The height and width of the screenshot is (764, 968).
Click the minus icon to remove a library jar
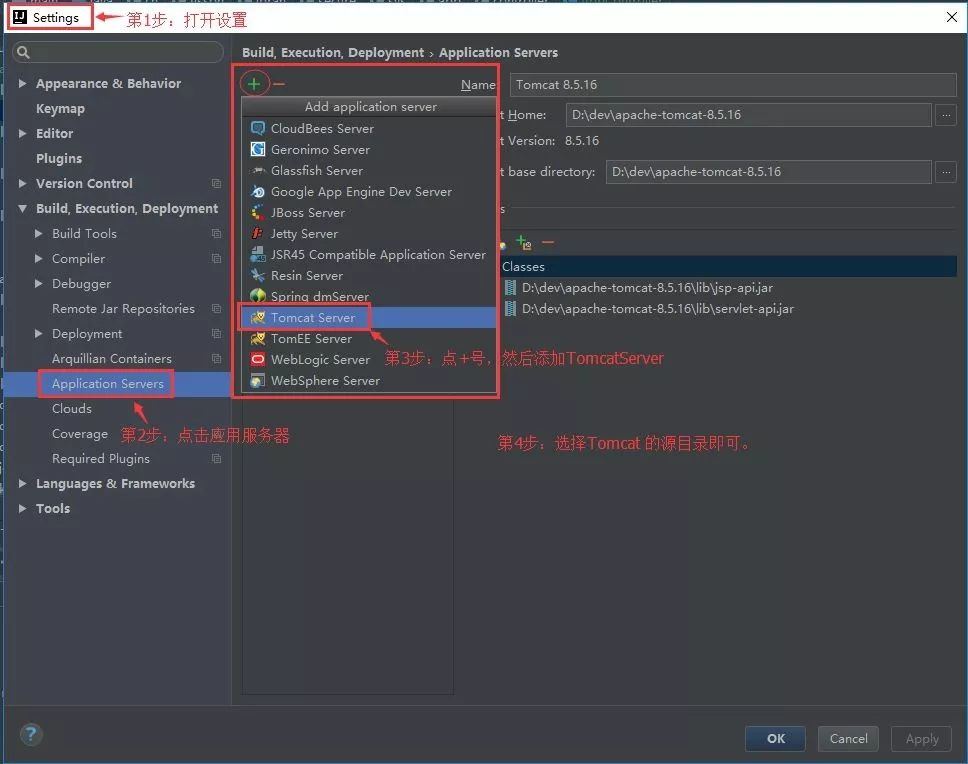point(547,242)
